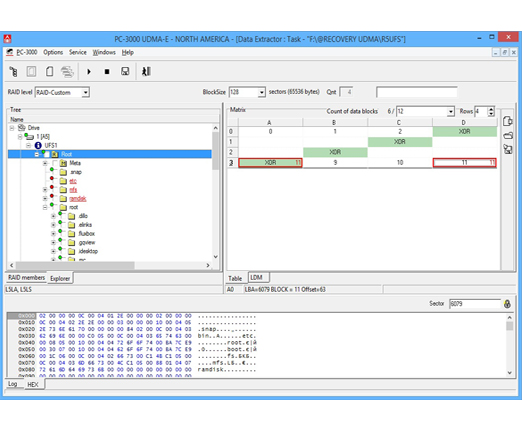Tick the checkbox beside the .dillo folder
The height and width of the screenshot is (435, 522).
click(63, 216)
